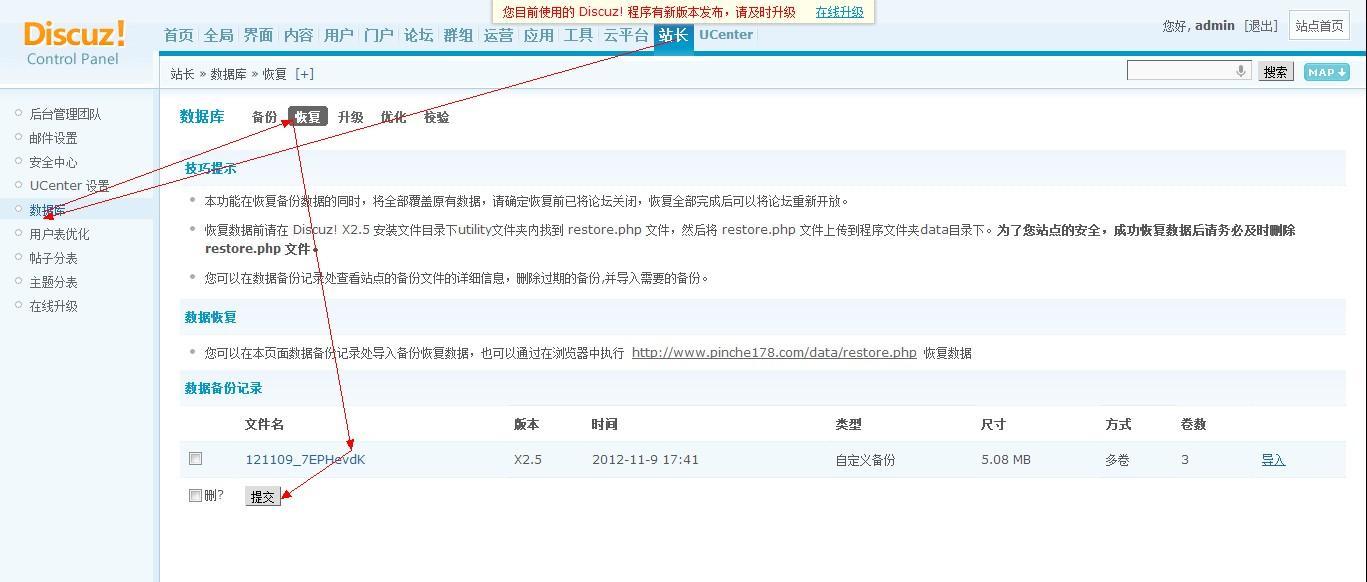Viewport: 1367px width, 582px height.
Task: Click the 搜索 search button
Action: [x=1275, y=71]
